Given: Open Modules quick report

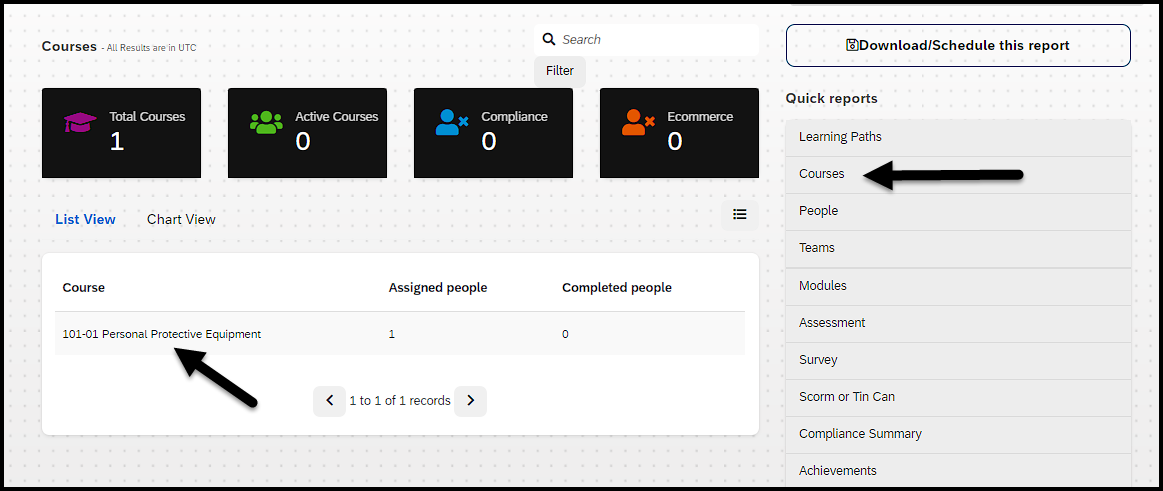Looking at the screenshot, I should tap(958, 286).
